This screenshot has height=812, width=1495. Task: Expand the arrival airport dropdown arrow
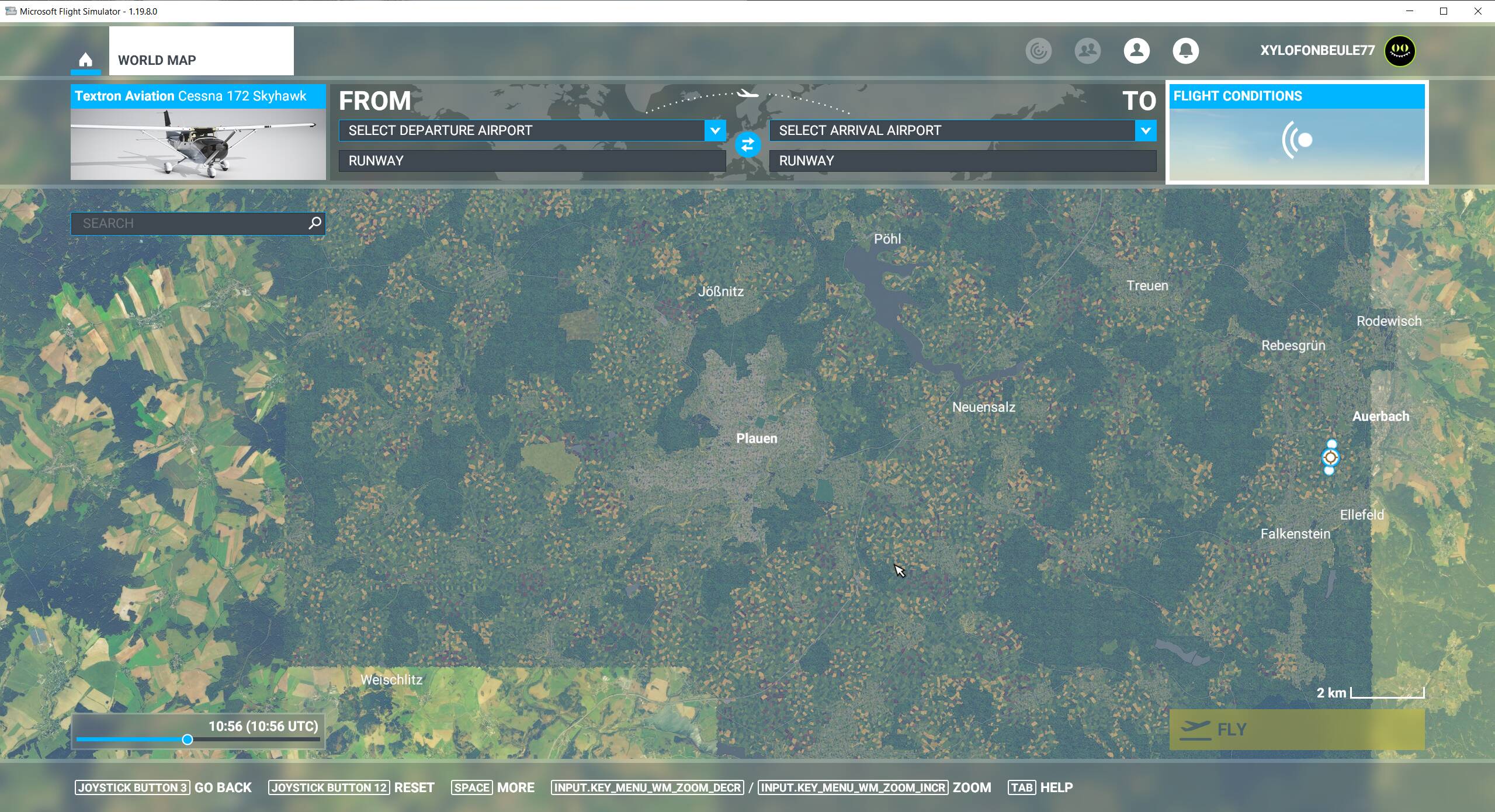[x=1146, y=130]
